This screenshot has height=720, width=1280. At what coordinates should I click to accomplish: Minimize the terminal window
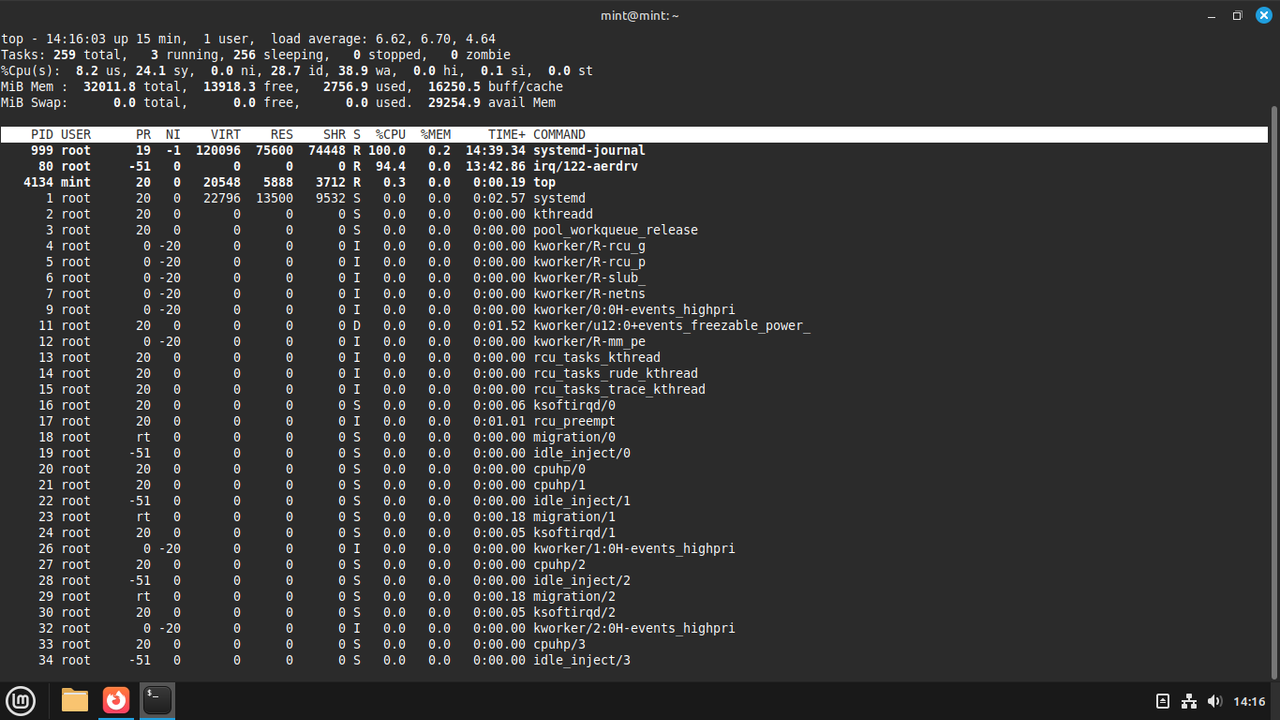tap(1210, 15)
